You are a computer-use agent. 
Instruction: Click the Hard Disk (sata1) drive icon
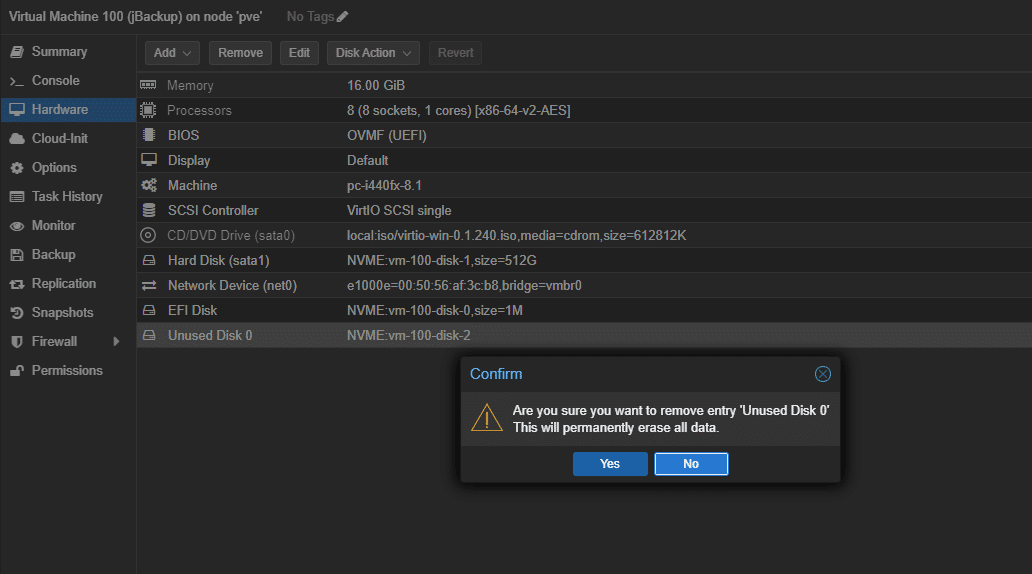pyautogui.click(x=149, y=260)
